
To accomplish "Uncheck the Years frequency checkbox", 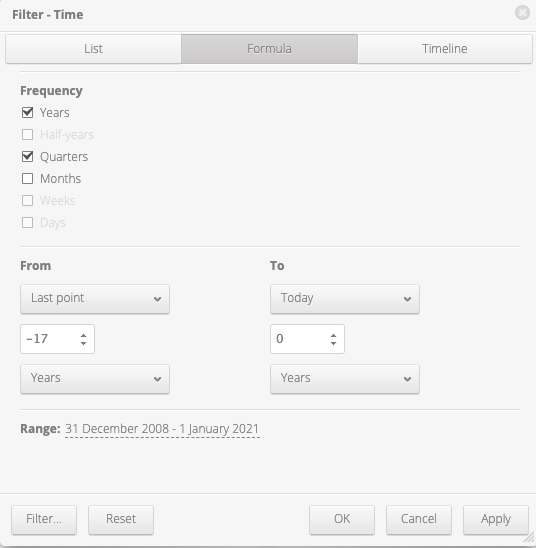I will (28, 113).
